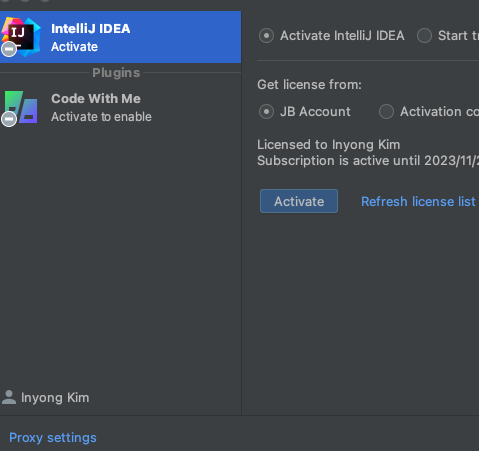Image resolution: width=479 pixels, height=451 pixels.
Task: Click the blue Activate button
Action: pos(299,201)
